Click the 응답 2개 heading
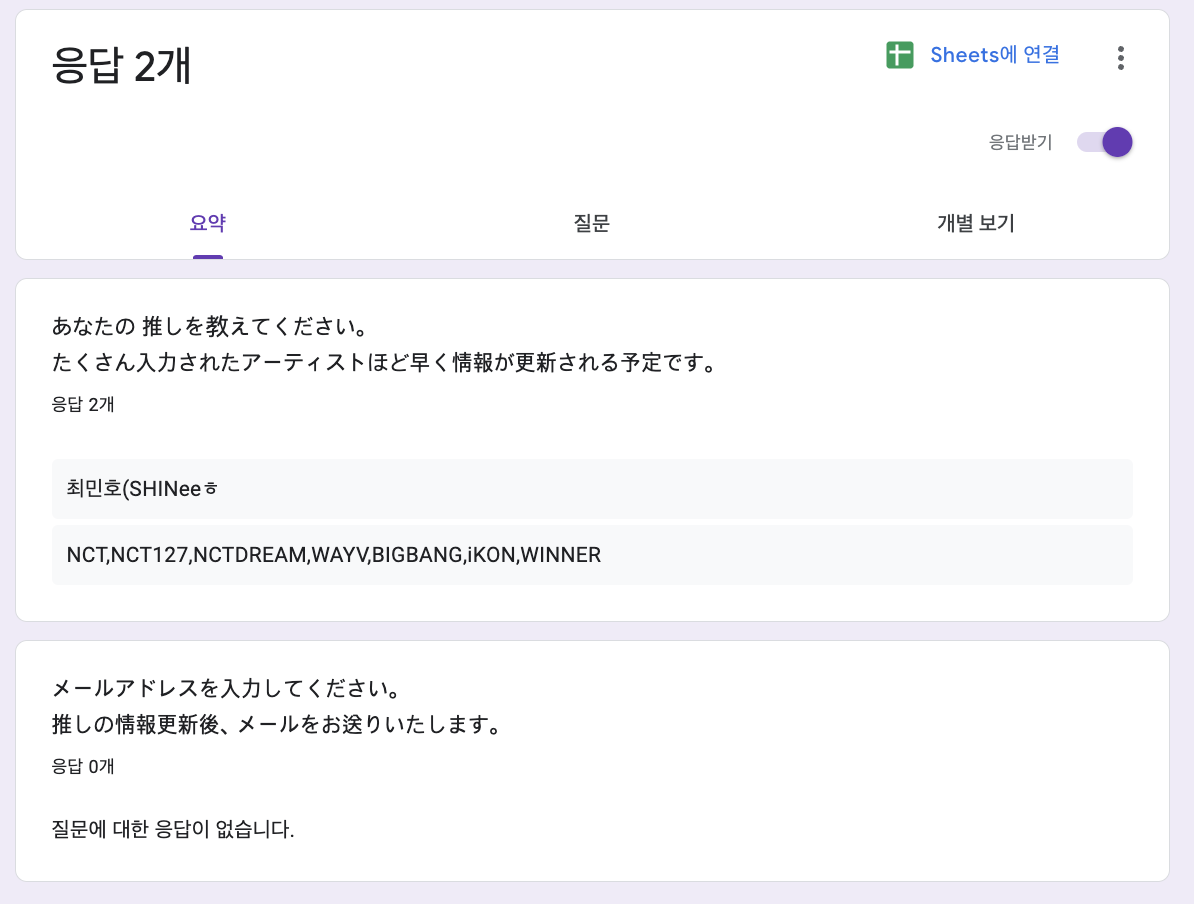Screen dimensions: 1194x904 pos(121,65)
